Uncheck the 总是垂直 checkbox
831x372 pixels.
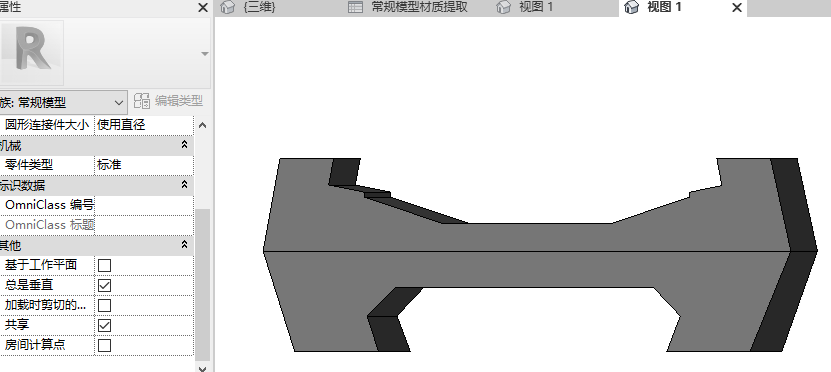coord(105,285)
